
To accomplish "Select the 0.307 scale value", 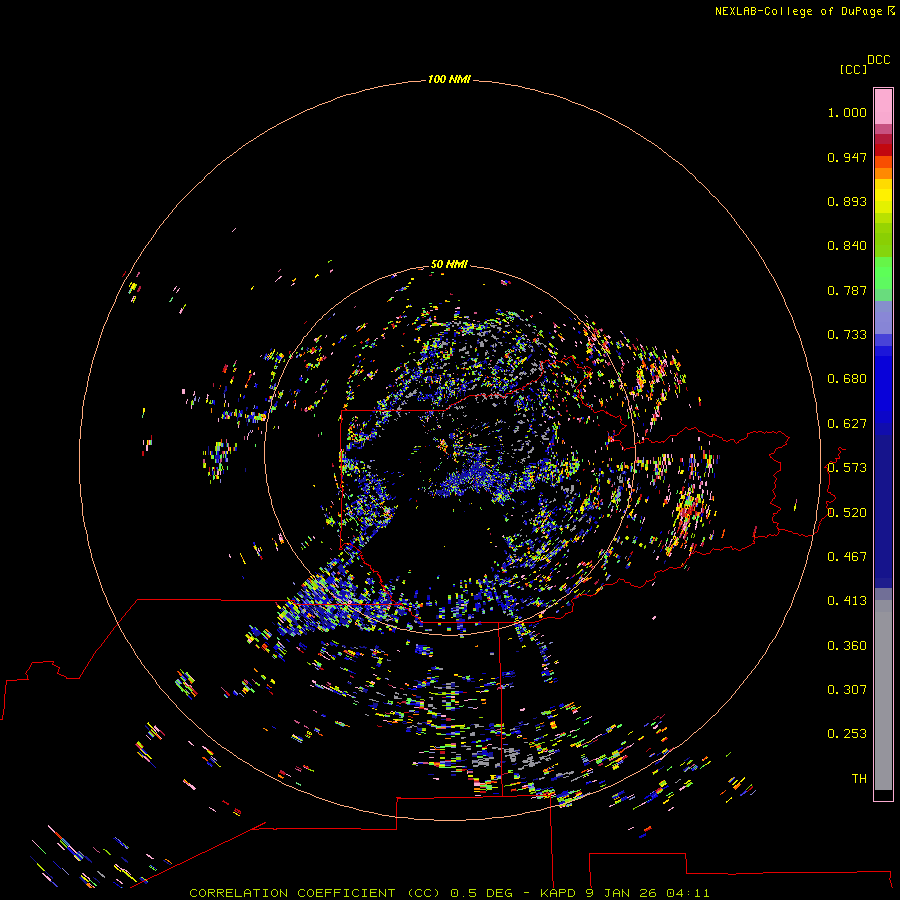I will point(847,690).
